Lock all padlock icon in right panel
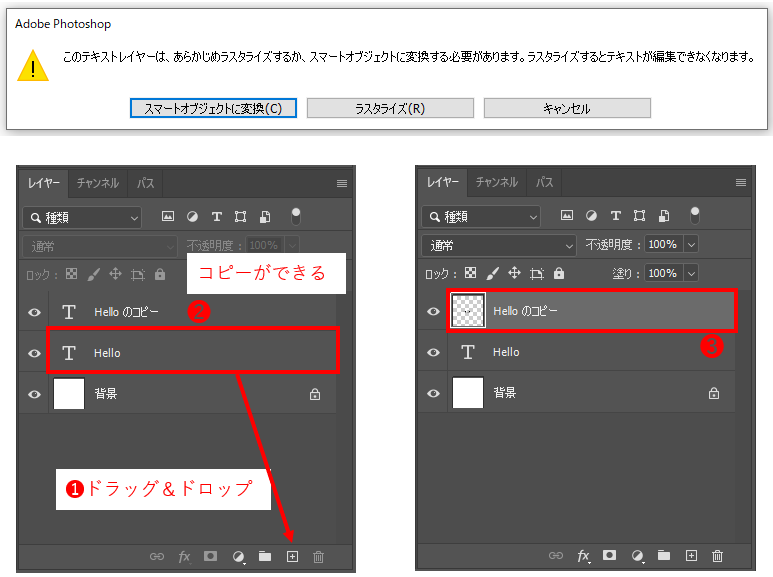773x577 pixels. [559, 273]
